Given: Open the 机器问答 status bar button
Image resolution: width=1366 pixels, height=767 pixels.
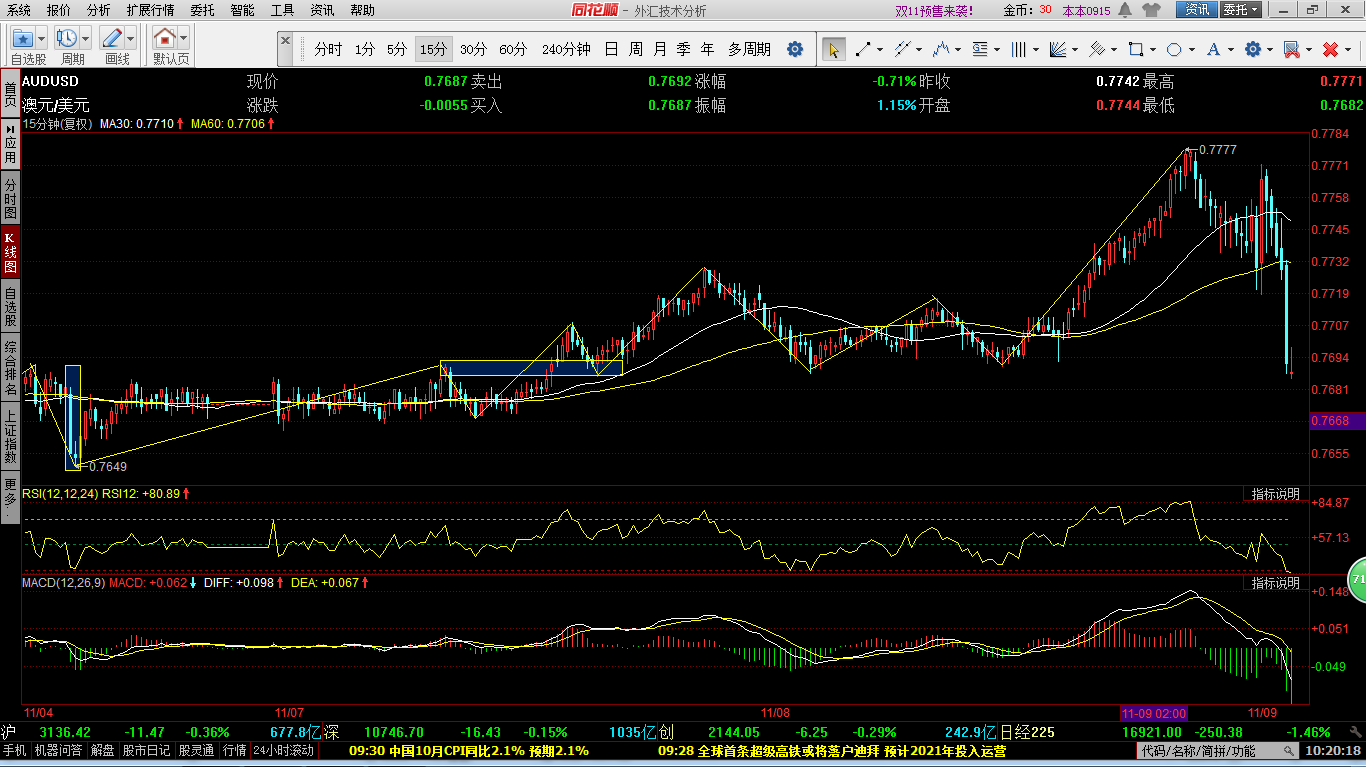Looking at the screenshot, I should click(60, 750).
